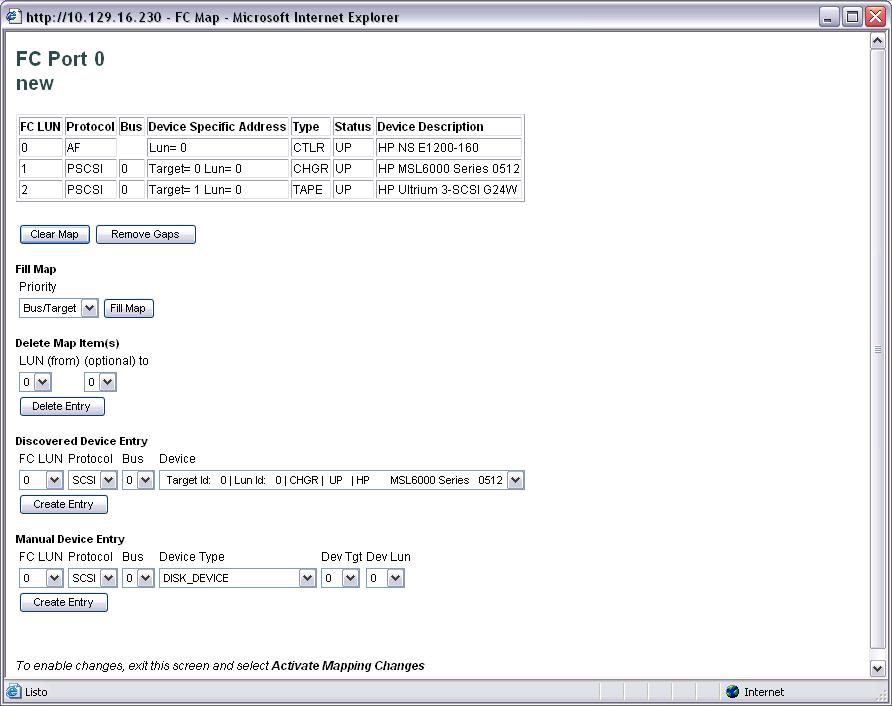The width and height of the screenshot is (892, 706).
Task: Click the Delete Entry button
Action: click(62, 406)
